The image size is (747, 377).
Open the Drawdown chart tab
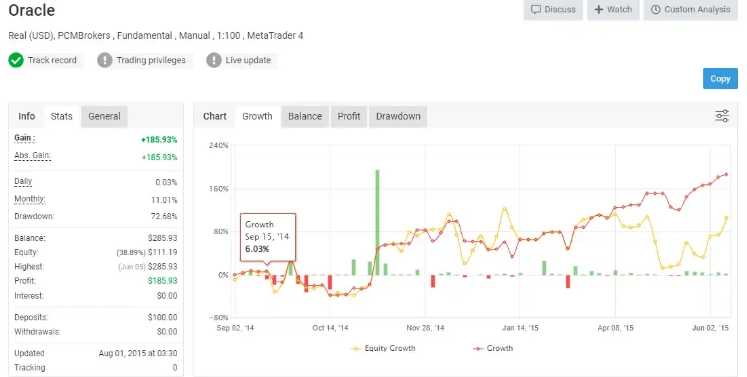398,116
